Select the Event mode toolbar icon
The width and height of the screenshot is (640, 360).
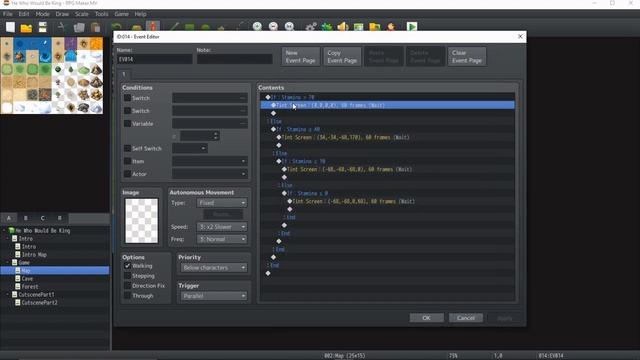tap(153, 27)
